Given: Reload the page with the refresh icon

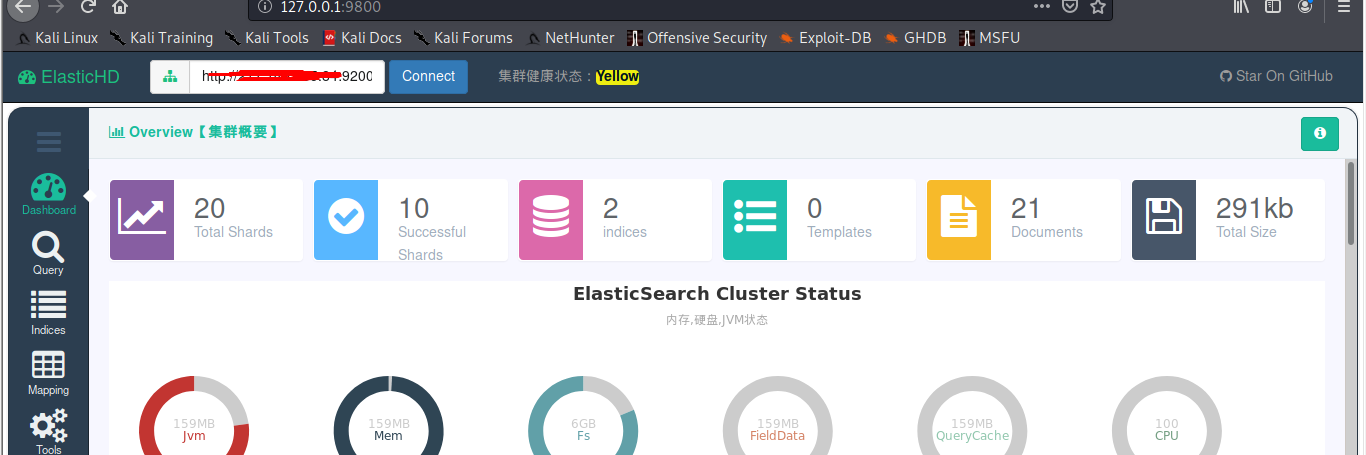Looking at the screenshot, I should click(x=88, y=6).
